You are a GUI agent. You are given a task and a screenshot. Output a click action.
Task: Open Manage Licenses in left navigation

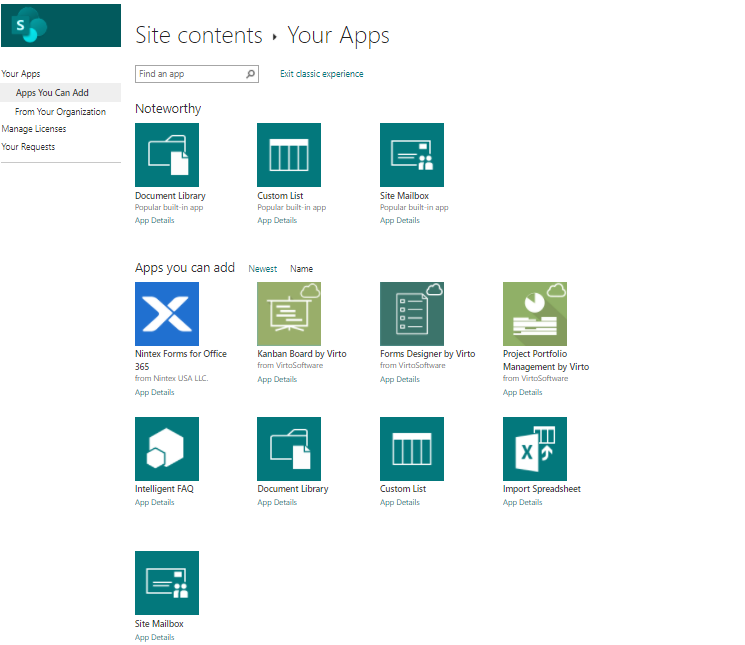(34, 129)
